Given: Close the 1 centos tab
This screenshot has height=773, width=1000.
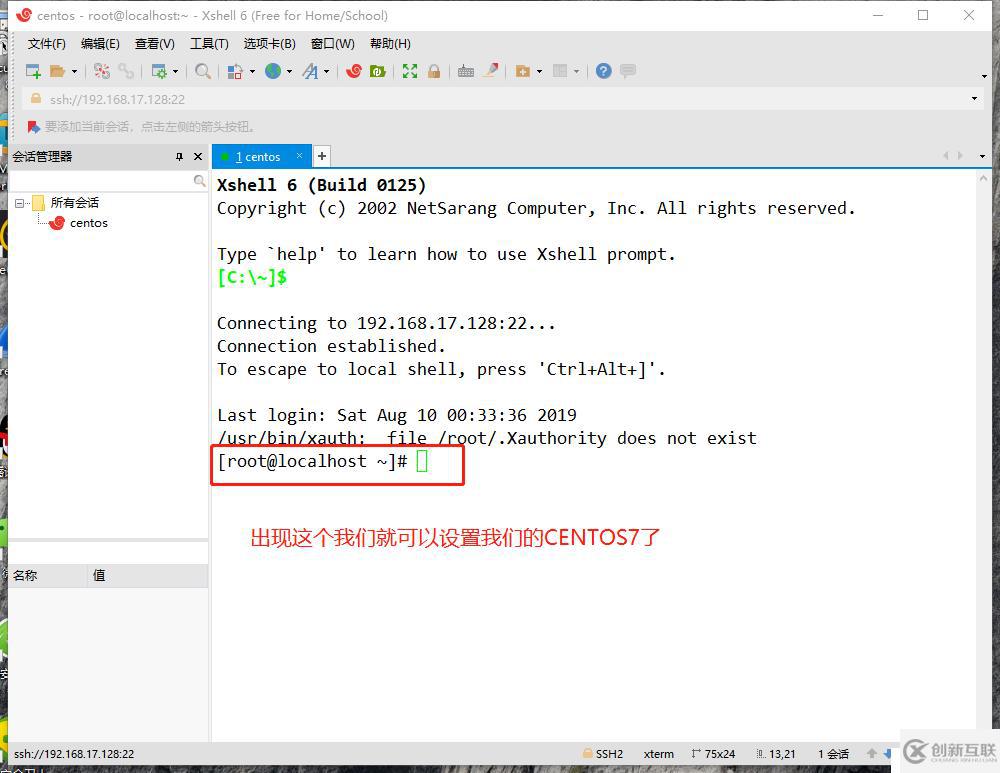Looking at the screenshot, I should [x=299, y=156].
